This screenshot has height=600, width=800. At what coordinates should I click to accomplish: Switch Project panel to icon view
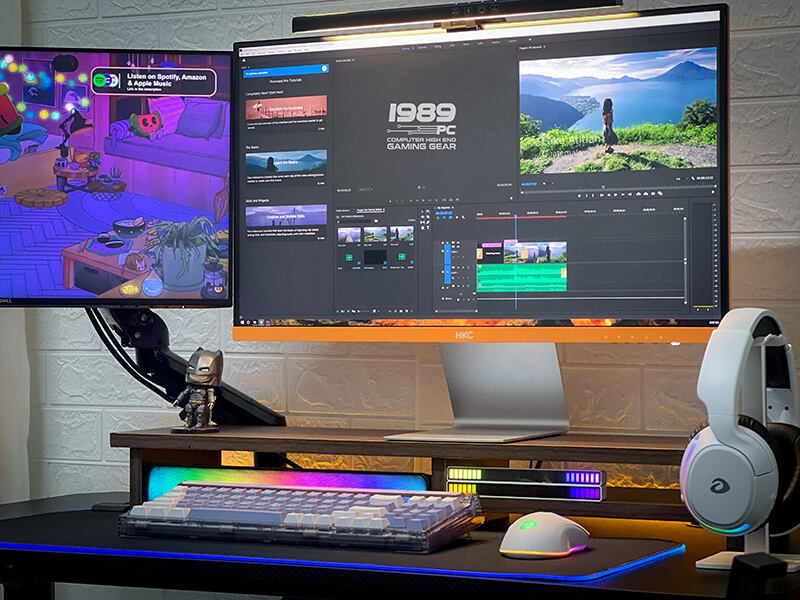click(348, 311)
